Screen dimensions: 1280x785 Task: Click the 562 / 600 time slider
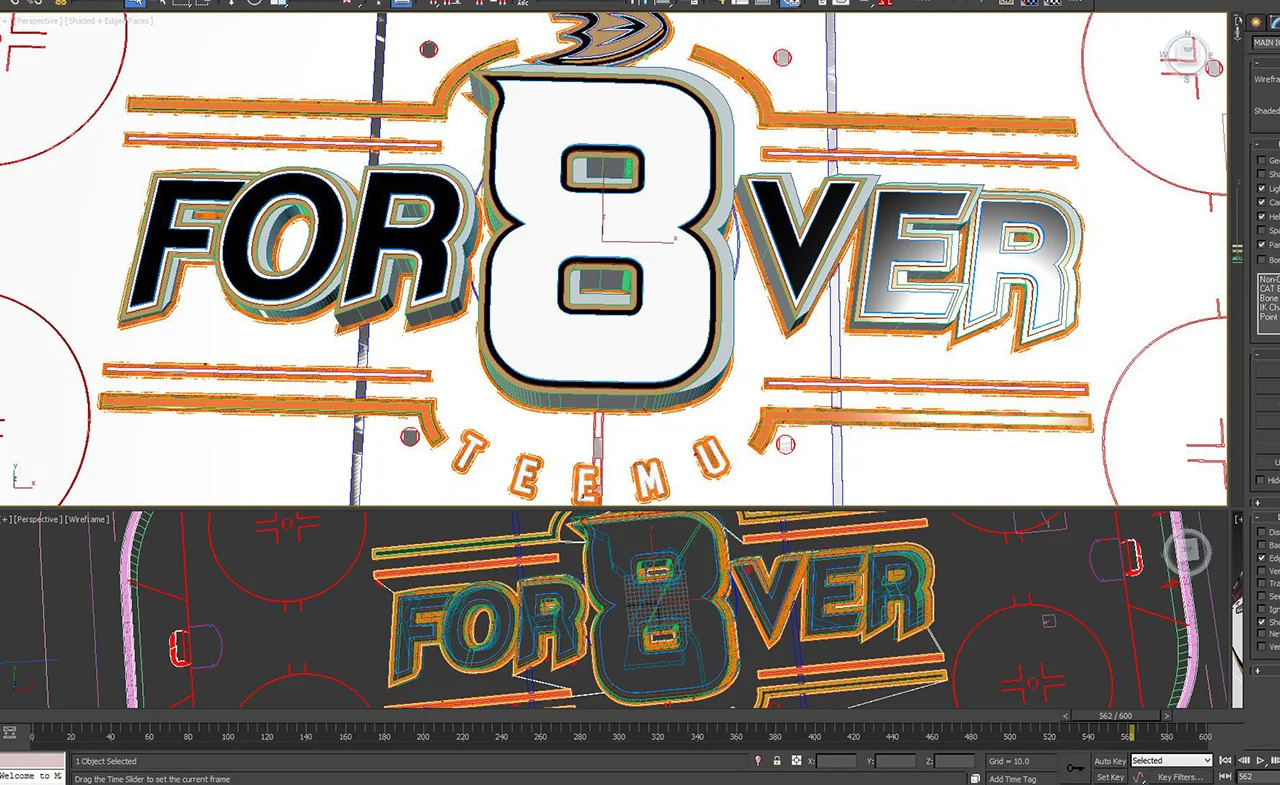(x=1117, y=715)
